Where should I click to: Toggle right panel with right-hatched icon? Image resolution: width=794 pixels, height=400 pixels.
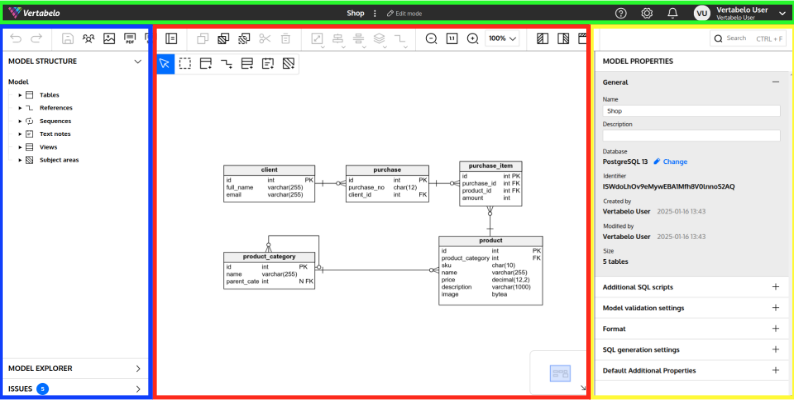[x=563, y=38]
